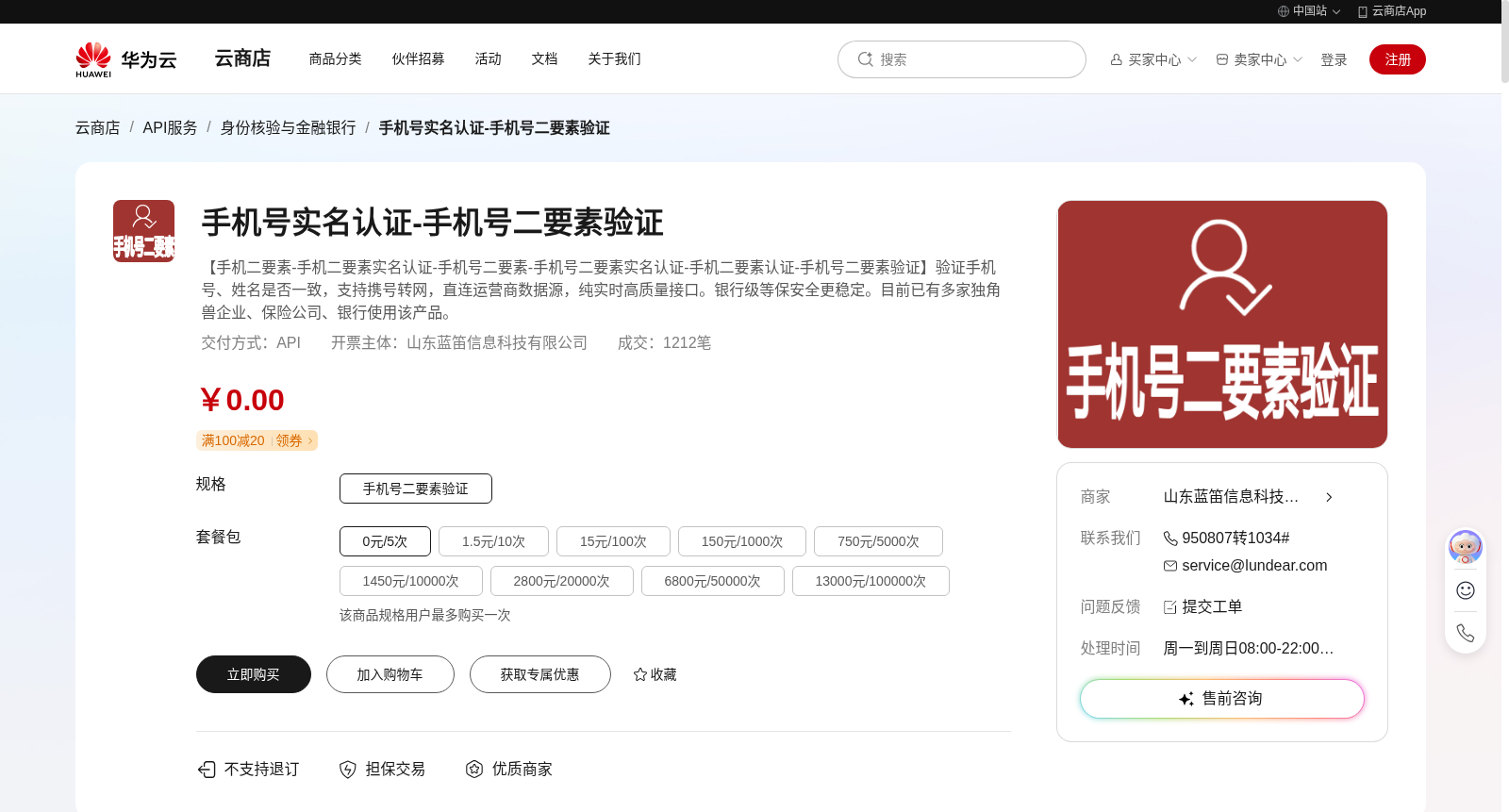1509x812 pixels.
Task: Select the 750元/5000次 package
Action: [878, 541]
